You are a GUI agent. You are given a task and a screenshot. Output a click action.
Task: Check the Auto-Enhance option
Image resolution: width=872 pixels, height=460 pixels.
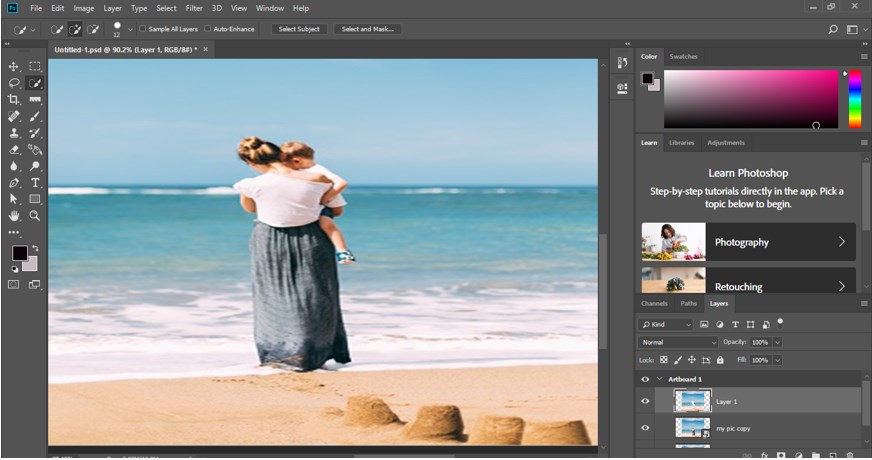[x=207, y=29]
